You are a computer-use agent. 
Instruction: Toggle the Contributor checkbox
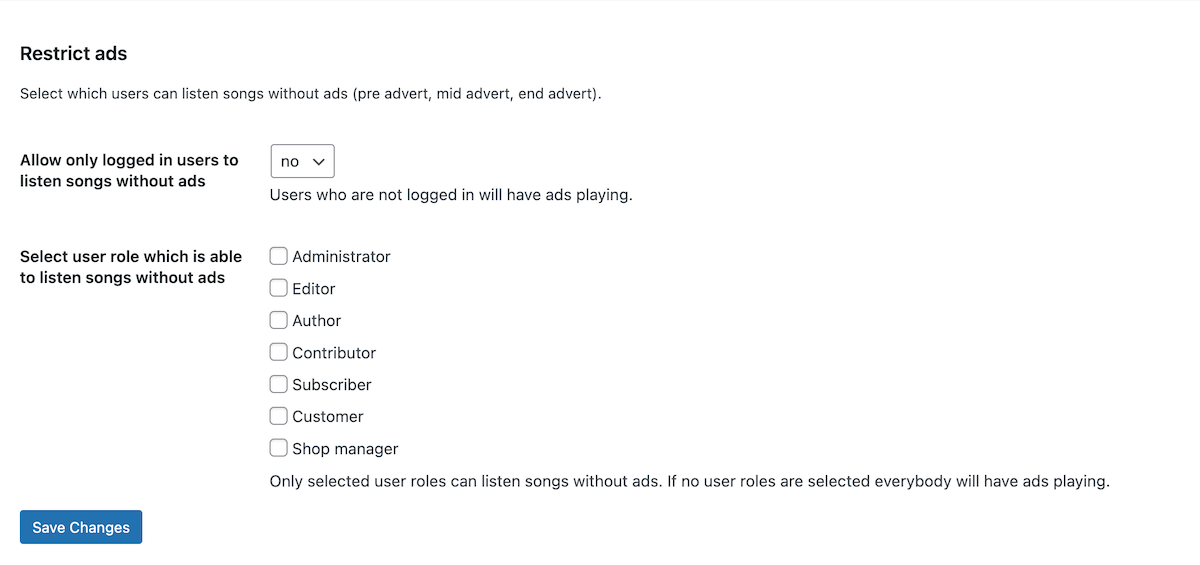[279, 352]
